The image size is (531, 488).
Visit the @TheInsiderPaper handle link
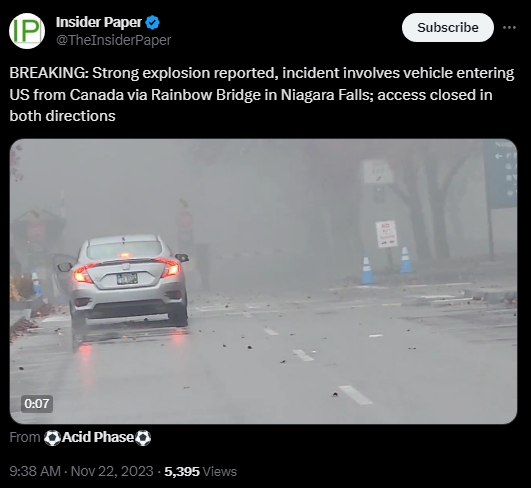[113, 40]
